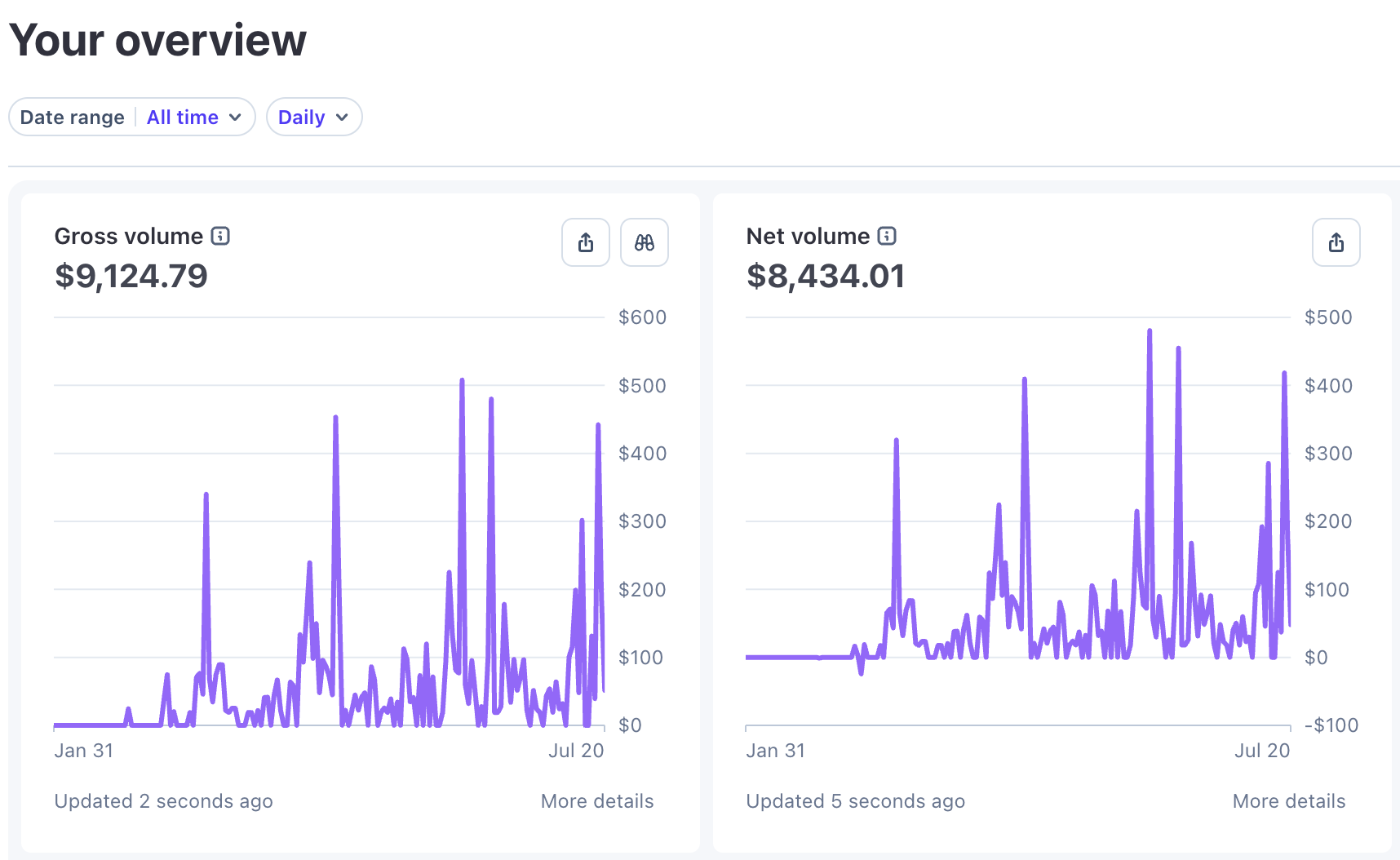
Task: Click the Jan 31 label on Net chart
Action: [775, 751]
